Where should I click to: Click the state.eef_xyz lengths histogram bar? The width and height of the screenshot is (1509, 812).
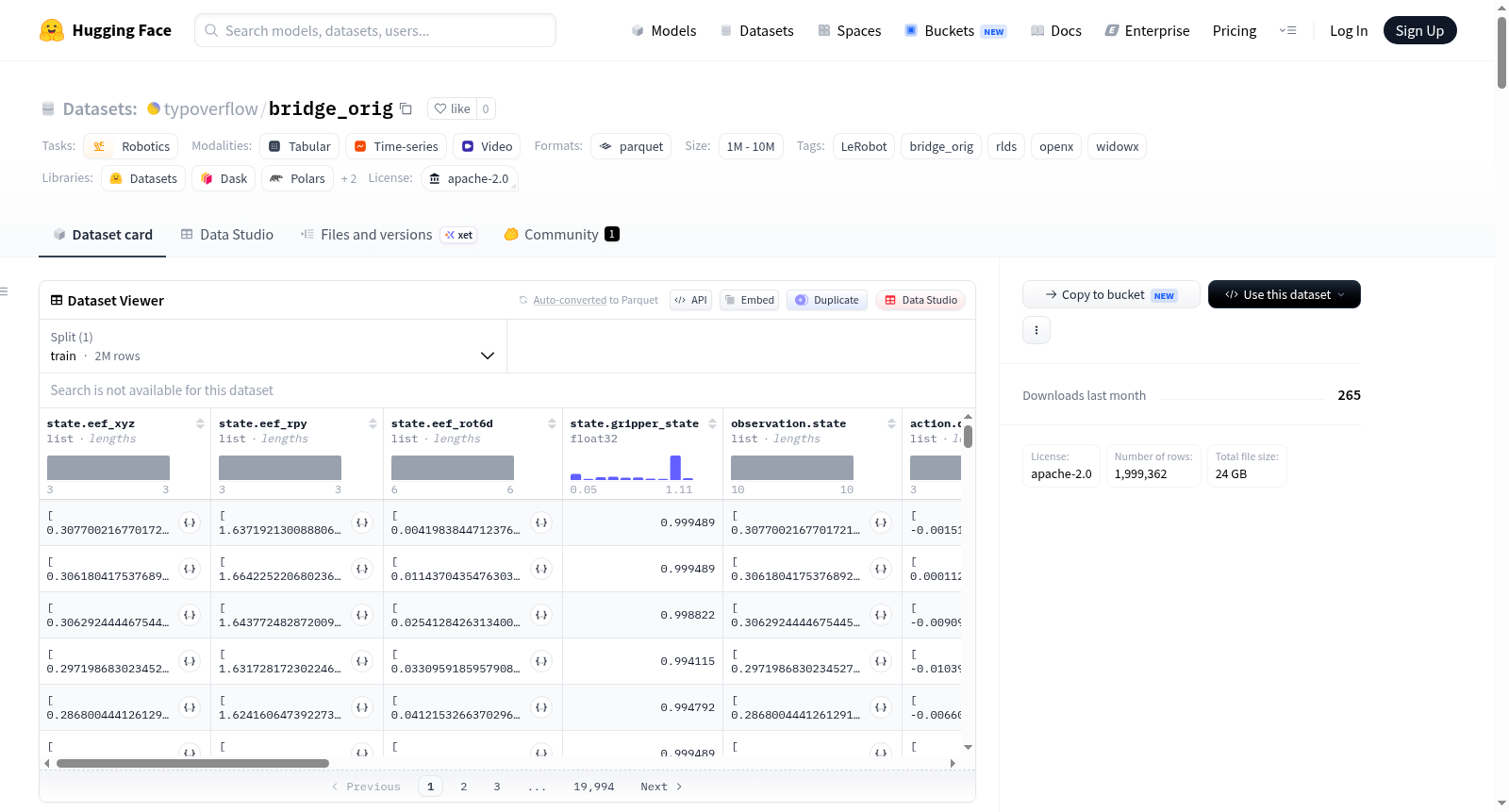pos(108,468)
